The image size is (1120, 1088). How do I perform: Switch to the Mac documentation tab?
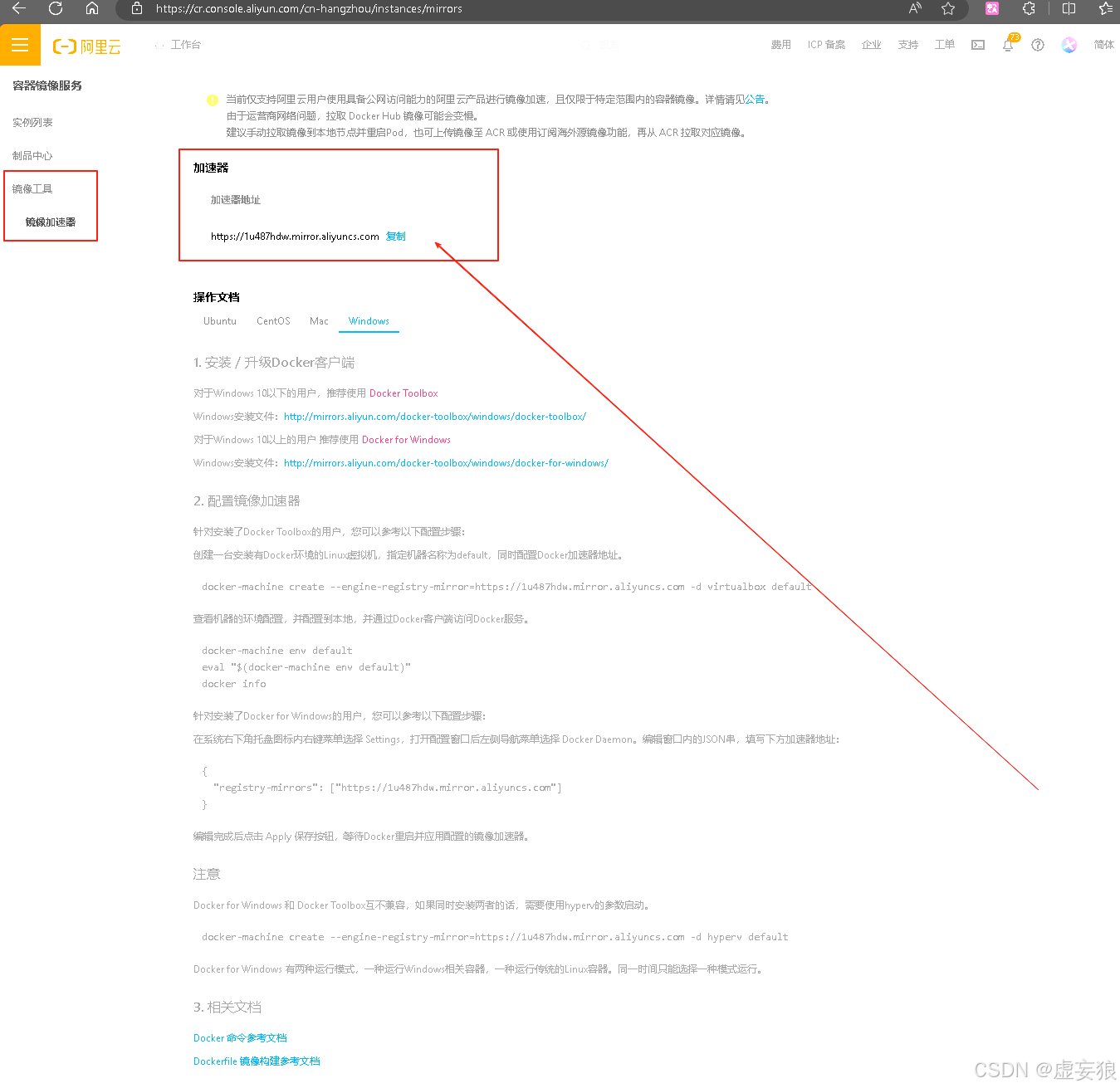tap(319, 321)
